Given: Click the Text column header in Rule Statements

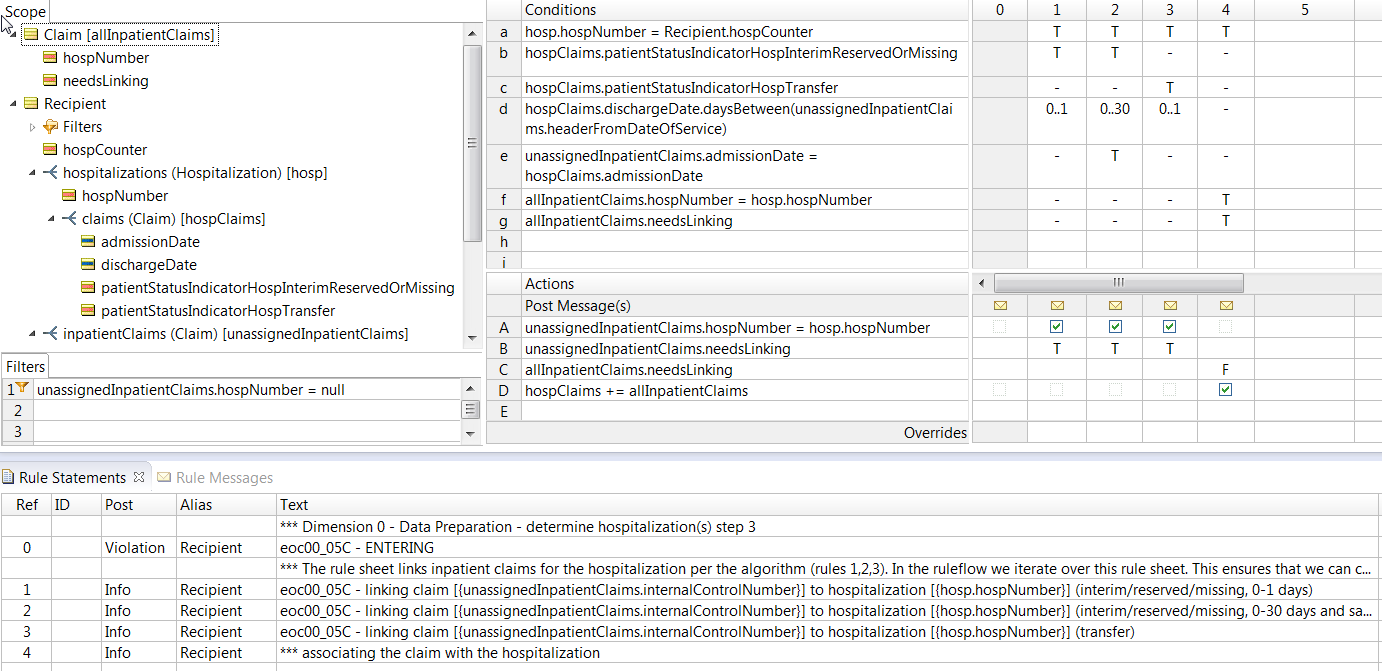Looking at the screenshot, I should coord(829,505).
